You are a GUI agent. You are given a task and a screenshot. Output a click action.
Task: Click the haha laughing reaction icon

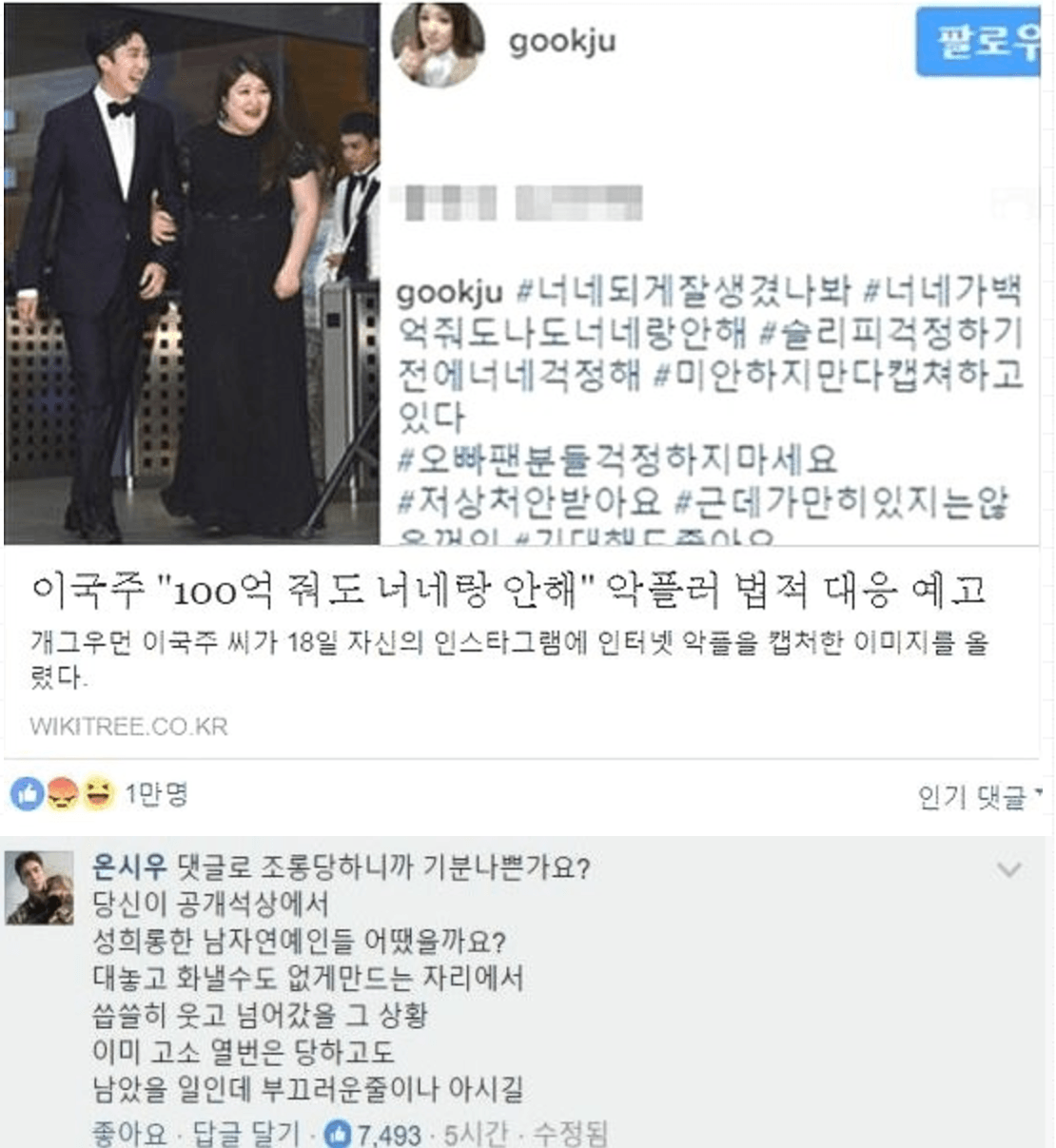click(x=97, y=794)
